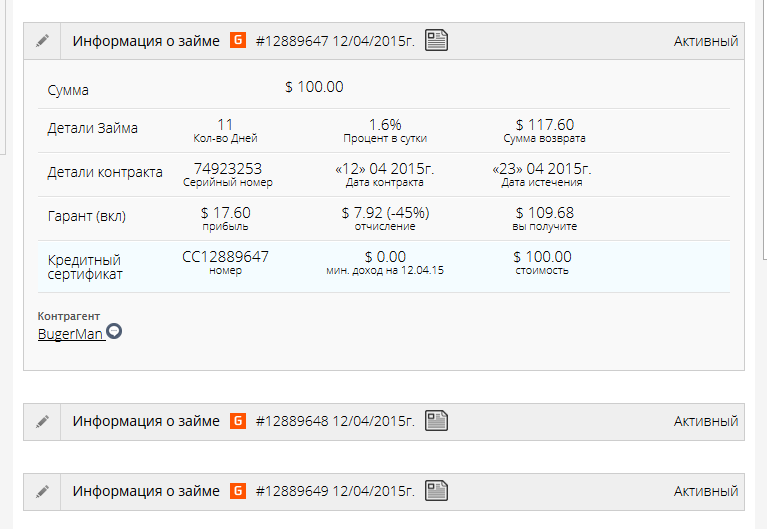Click the Контрагент heading
The image size is (767, 529).
click(69, 316)
